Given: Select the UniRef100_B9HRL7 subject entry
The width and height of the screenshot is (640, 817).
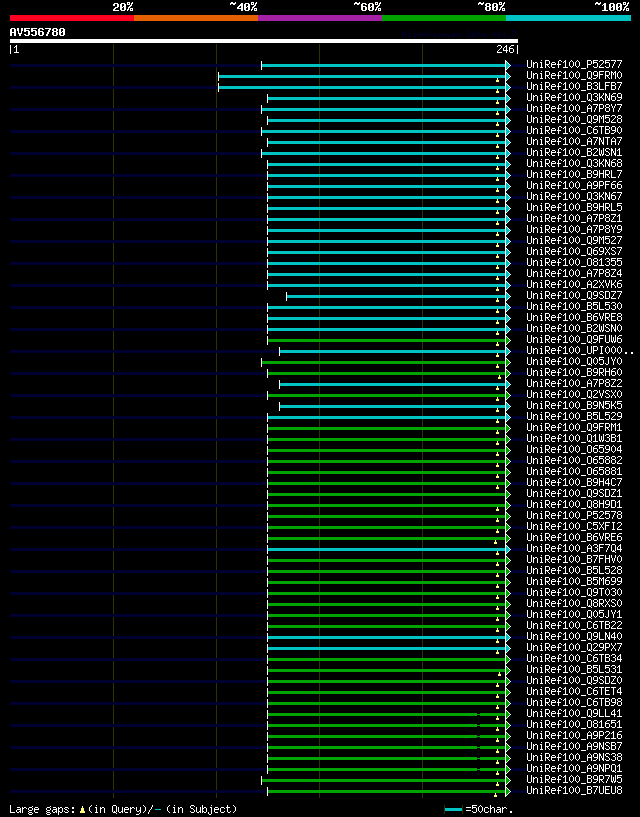Looking at the screenshot, I should 574,174.
